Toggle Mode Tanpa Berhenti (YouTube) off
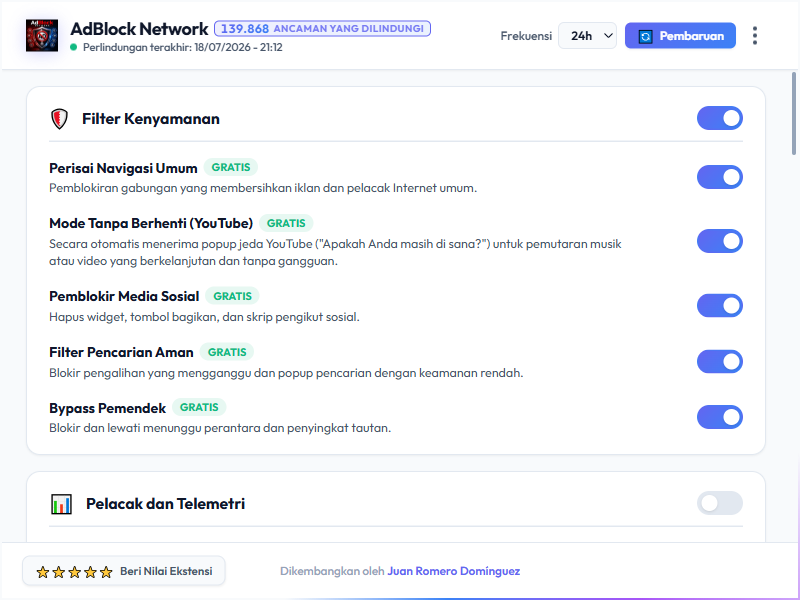The height and width of the screenshot is (600, 800). 719,241
